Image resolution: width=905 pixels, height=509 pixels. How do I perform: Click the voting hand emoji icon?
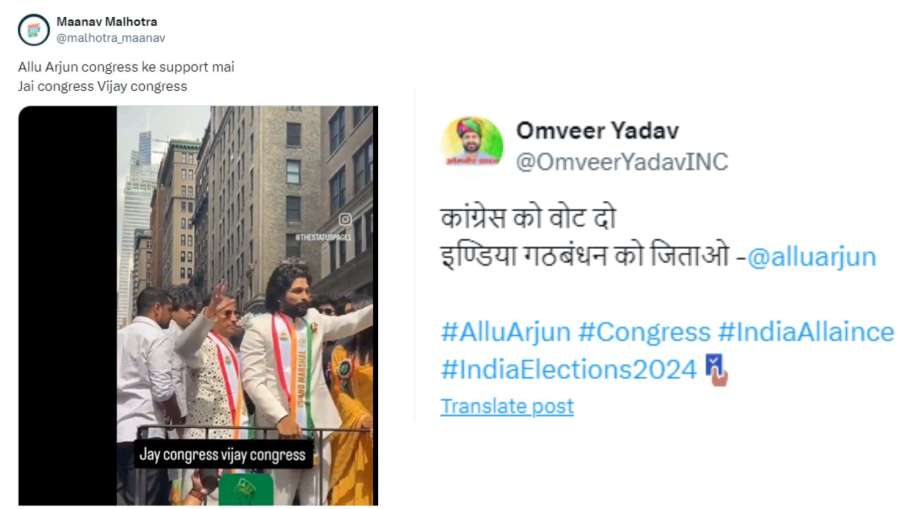pyautogui.click(x=716, y=370)
